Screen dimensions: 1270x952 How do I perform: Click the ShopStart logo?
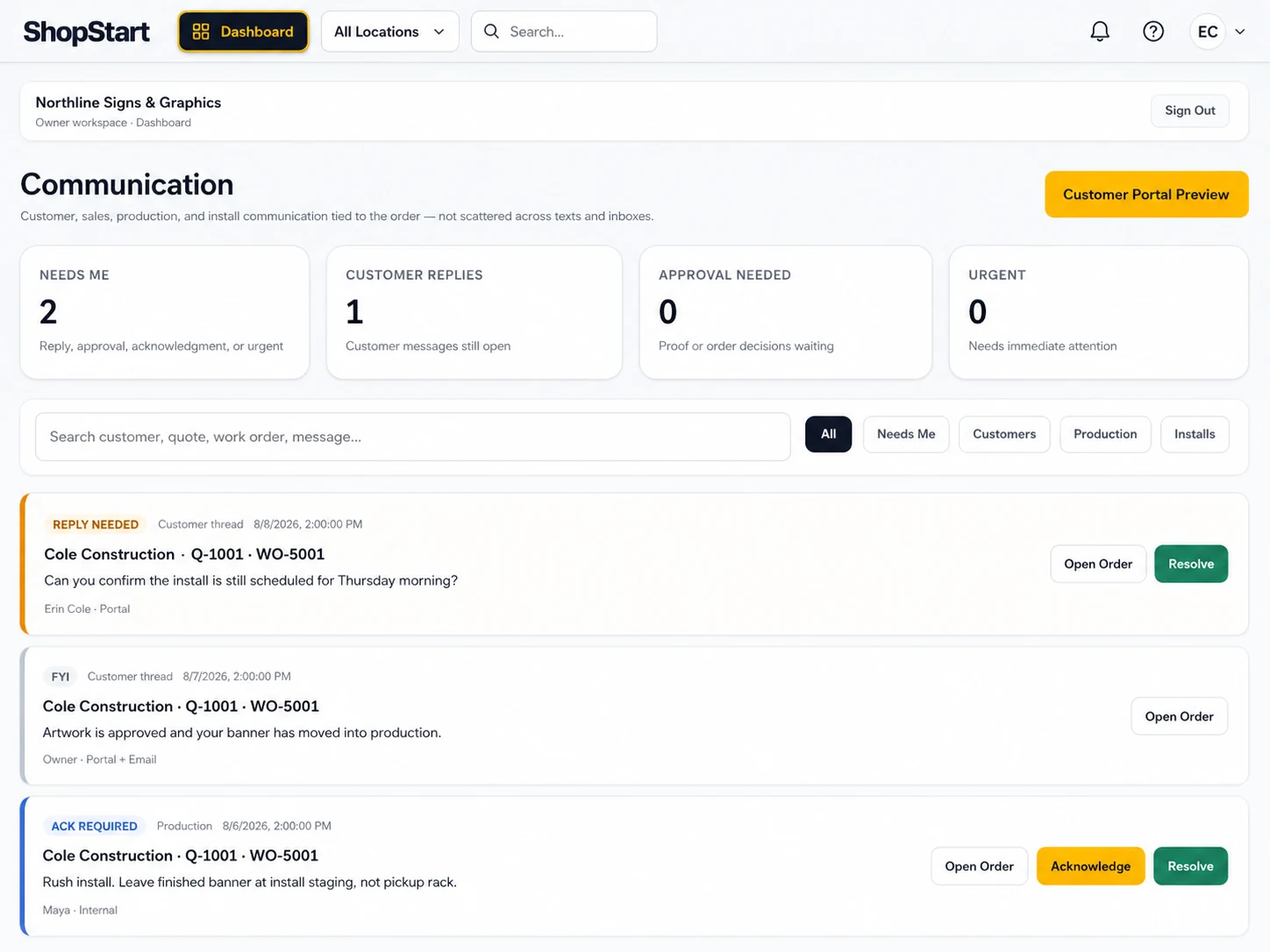[x=86, y=32]
